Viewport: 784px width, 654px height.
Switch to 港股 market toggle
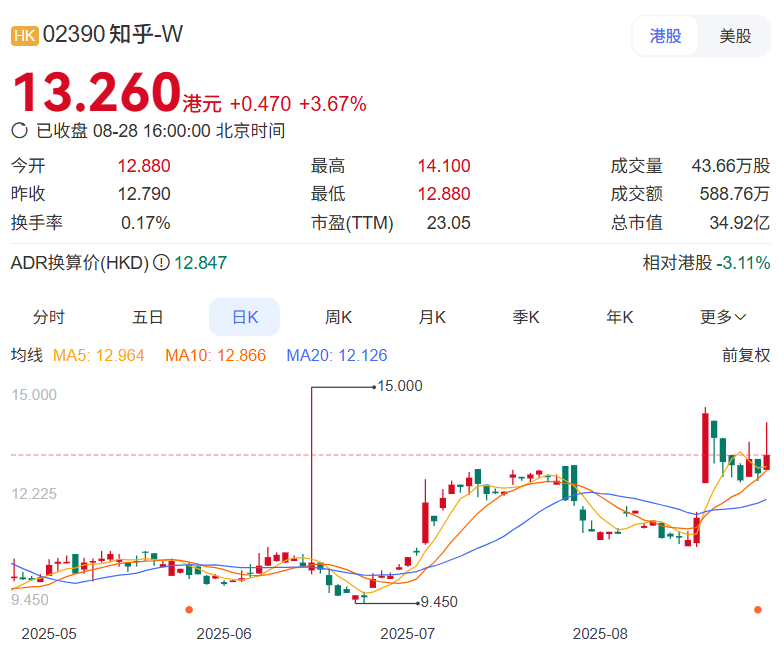666,36
